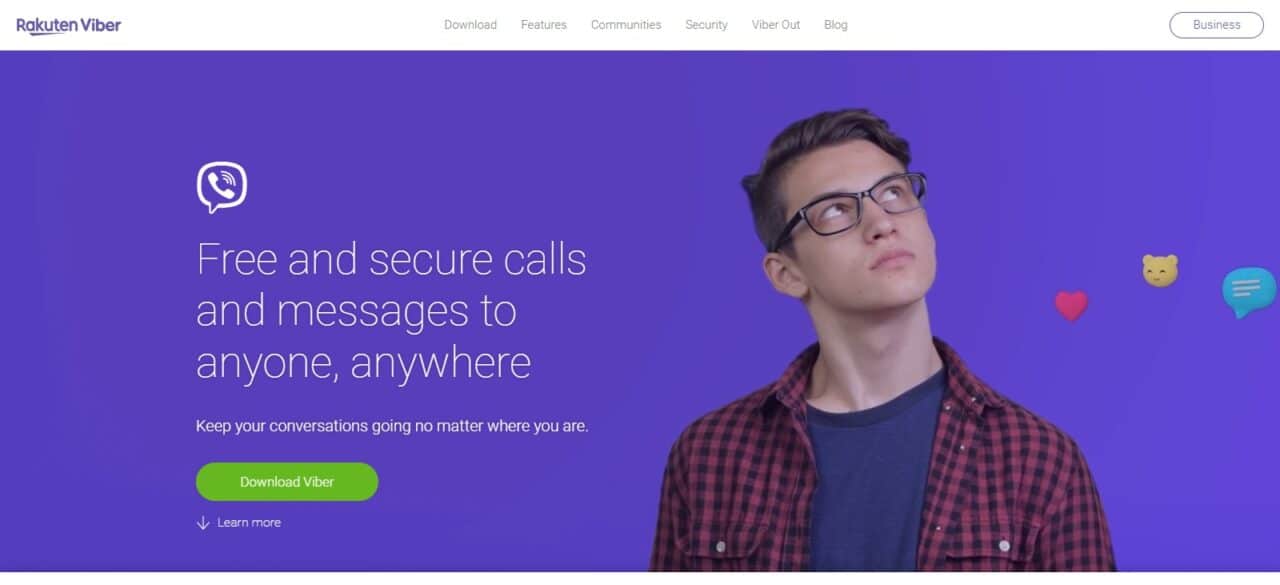Go to Communities in navigation
The height and width of the screenshot is (585, 1280).
[x=626, y=25]
